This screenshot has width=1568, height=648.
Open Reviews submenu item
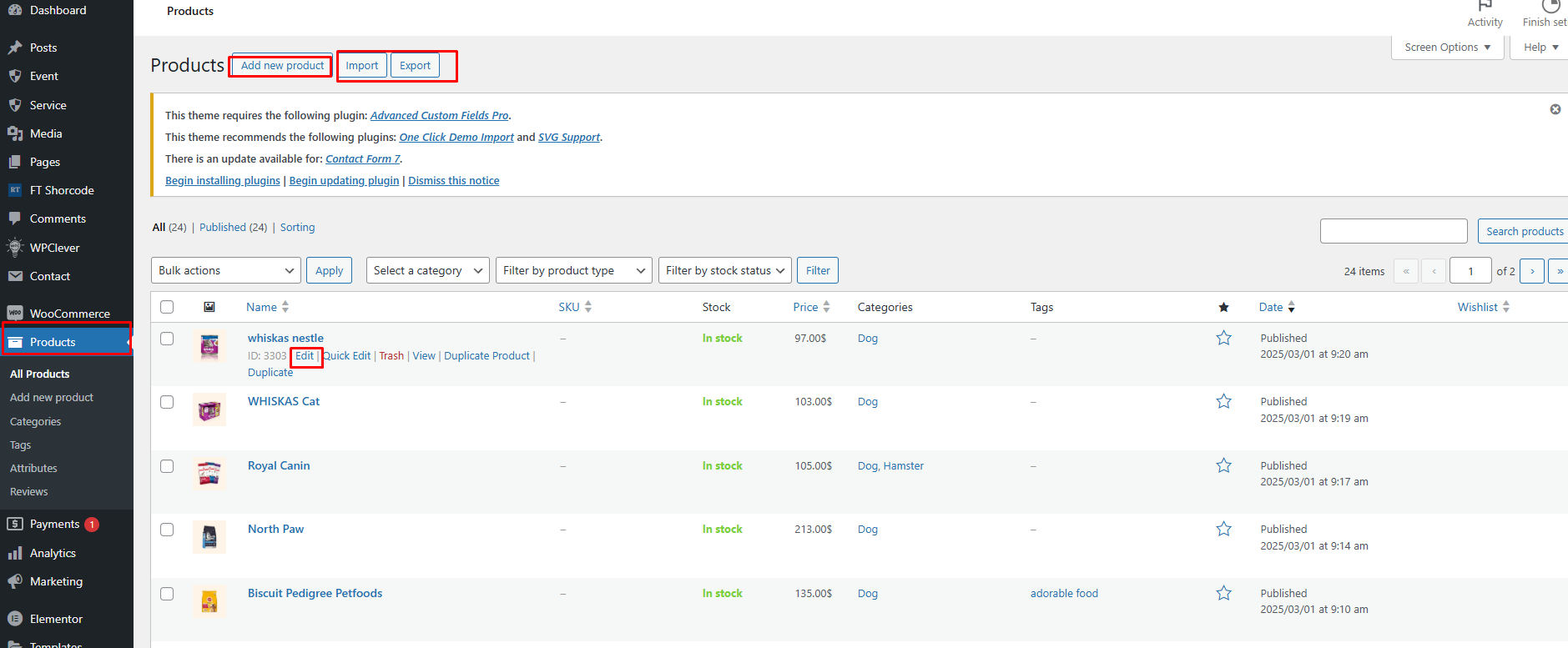click(x=29, y=491)
